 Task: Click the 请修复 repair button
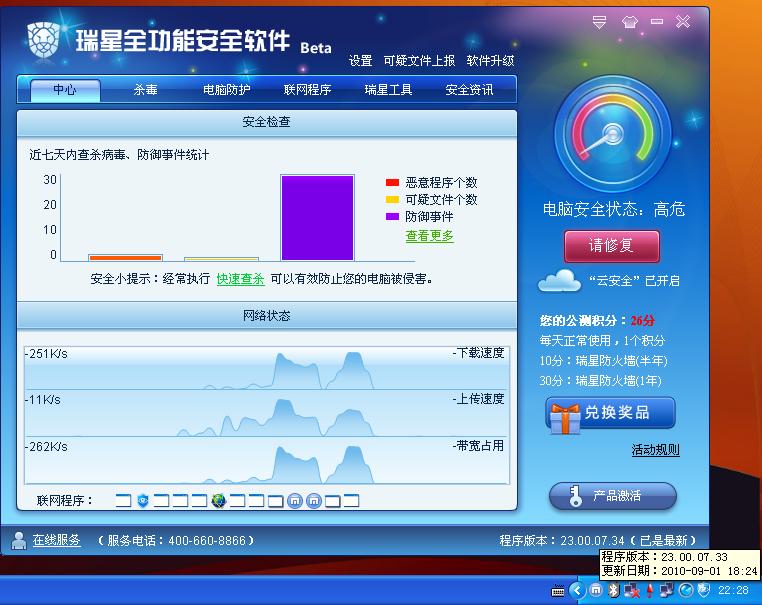612,246
